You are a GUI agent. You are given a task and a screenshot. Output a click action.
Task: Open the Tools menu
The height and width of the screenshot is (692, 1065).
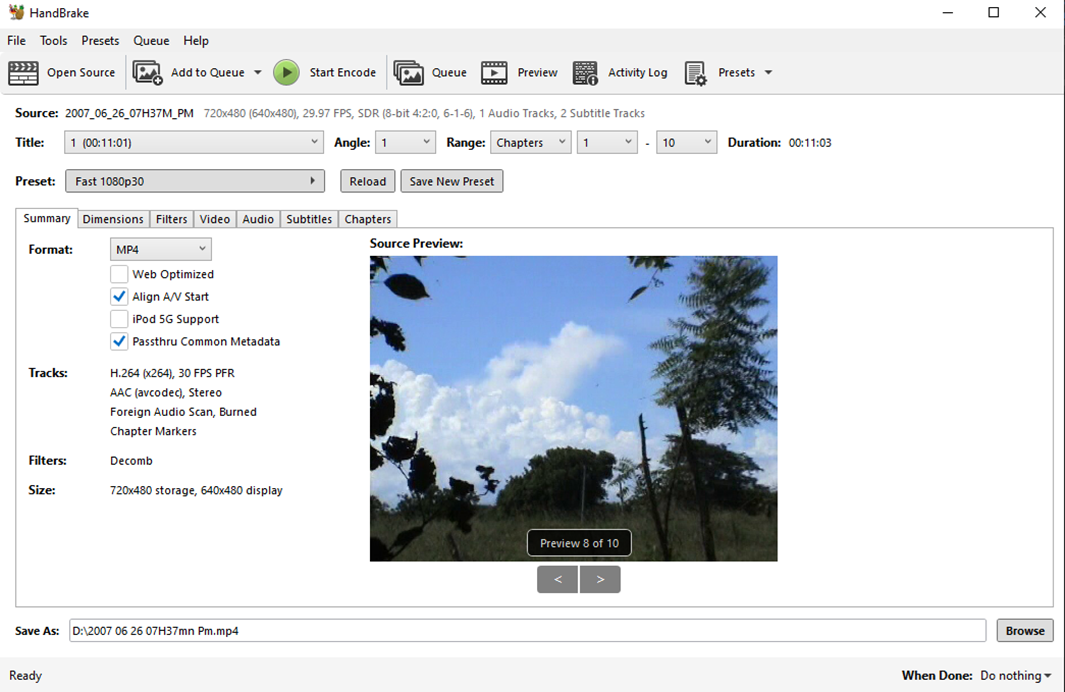(x=53, y=41)
